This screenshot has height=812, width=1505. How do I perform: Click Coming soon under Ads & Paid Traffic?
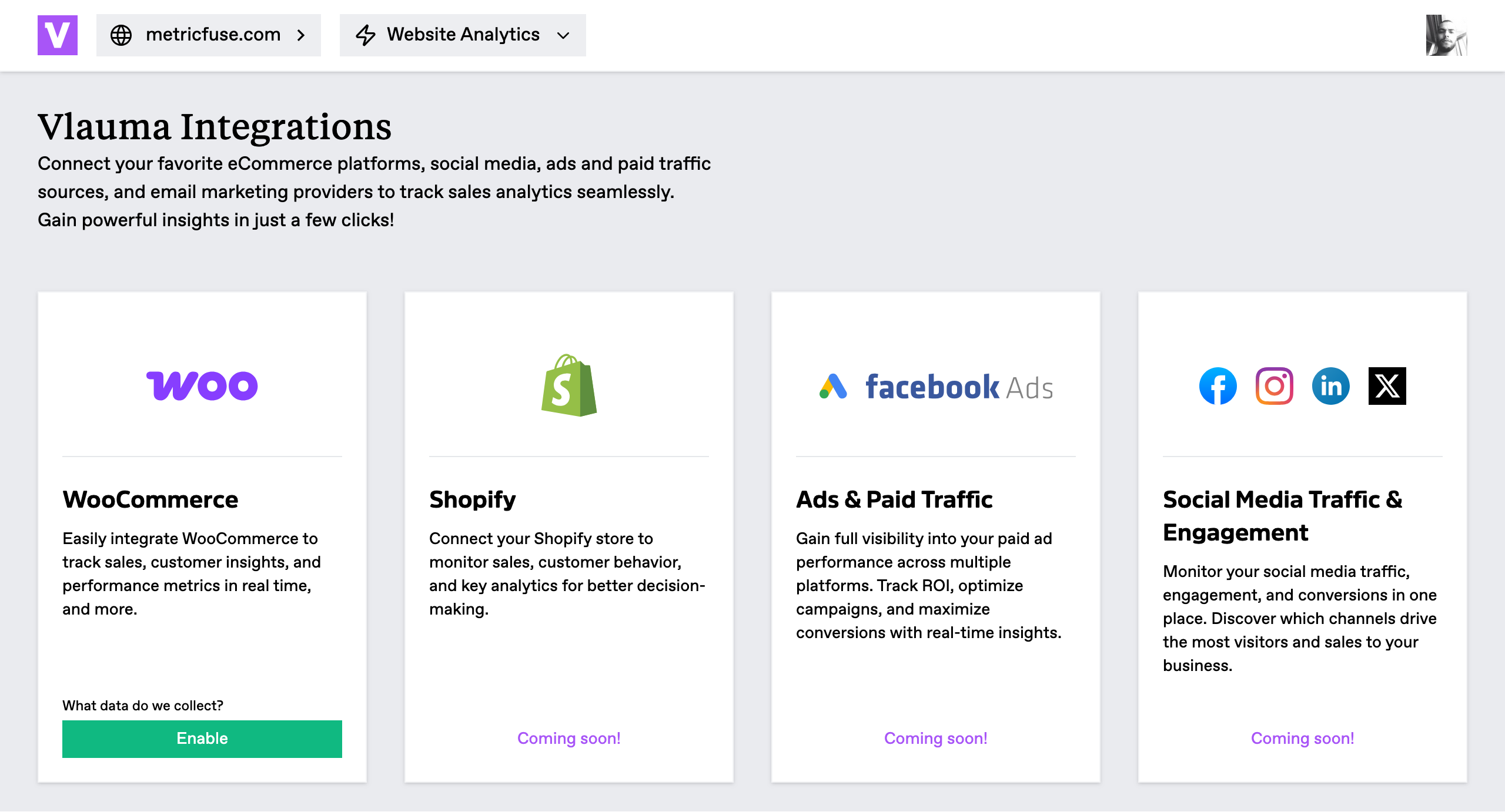click(x=936, y=739)
